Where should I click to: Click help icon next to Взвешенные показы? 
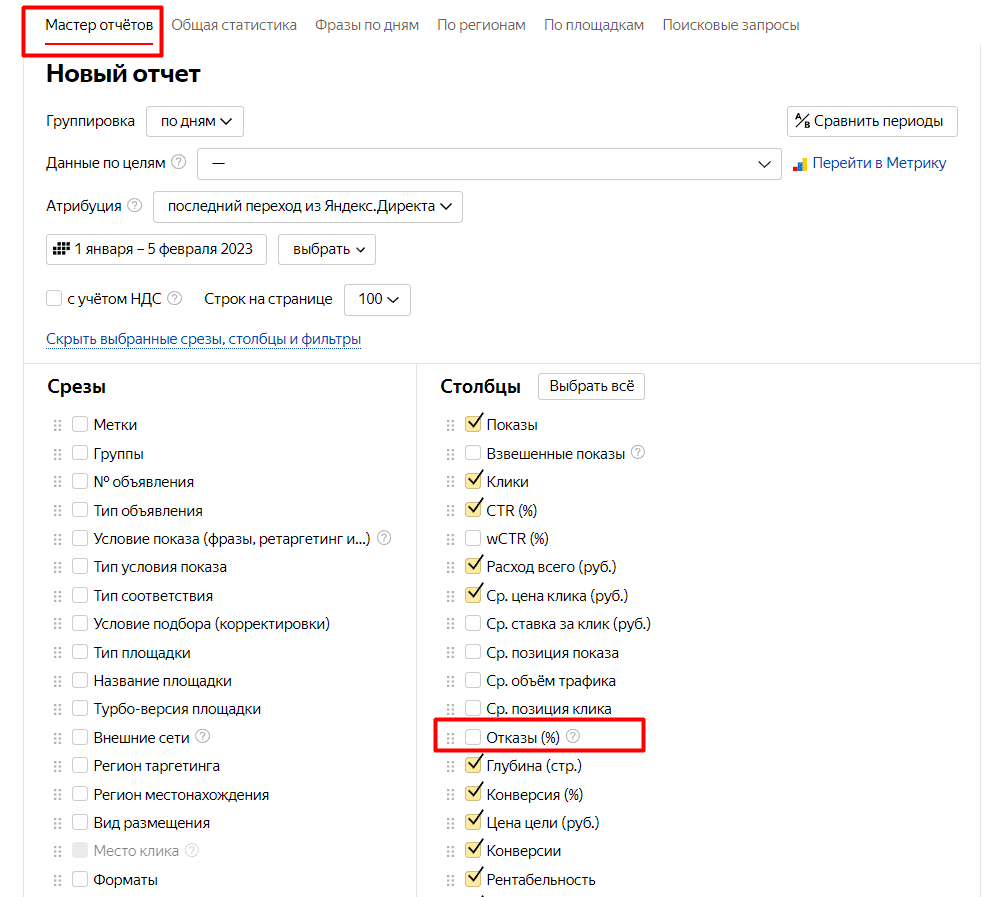click(638, 453)
